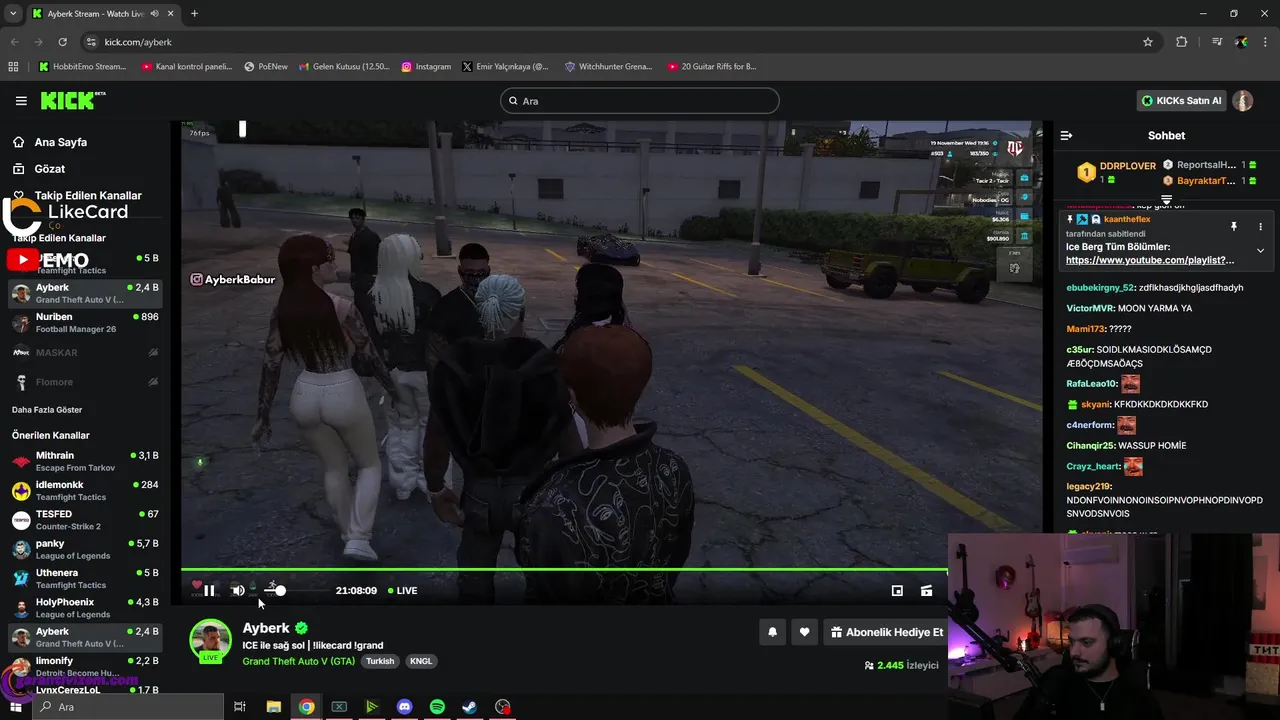
Task: Expand the pinned message chevron
Action: pos(1260,251)
